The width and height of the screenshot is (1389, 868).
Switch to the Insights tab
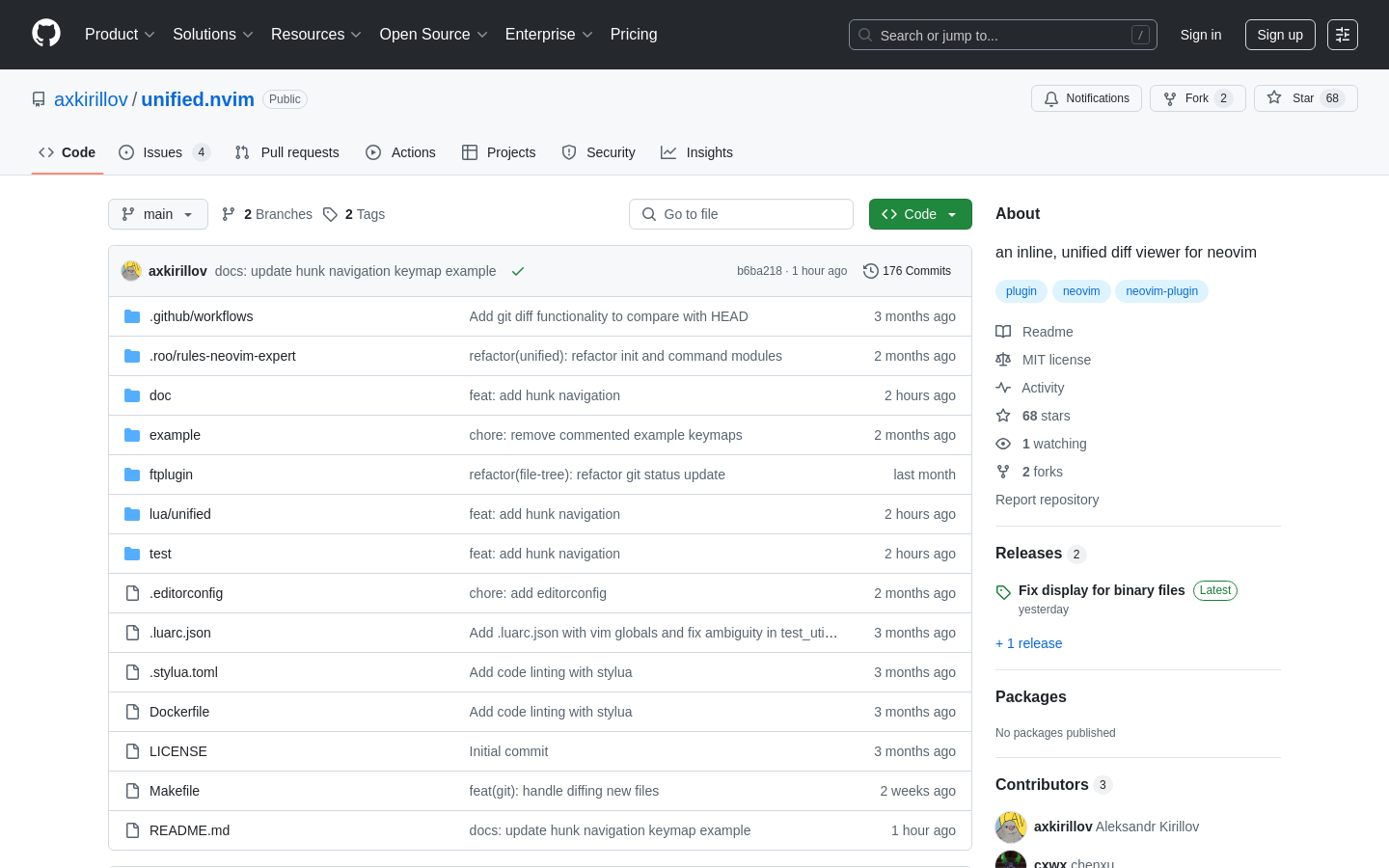(697, 152)
